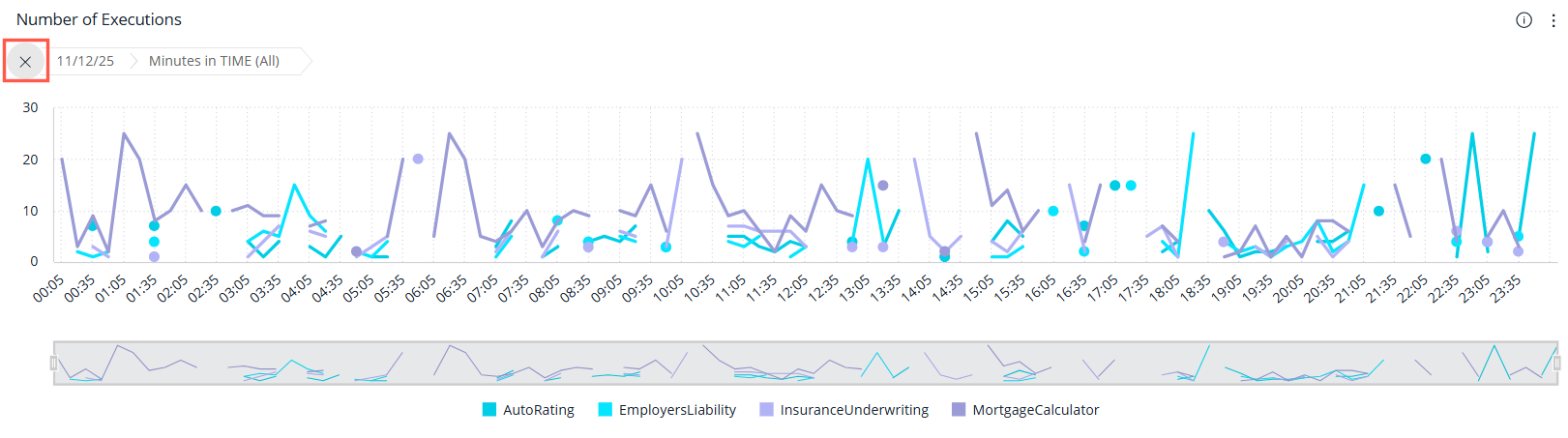Open the three-dot chart options menu

point(1553,20)
